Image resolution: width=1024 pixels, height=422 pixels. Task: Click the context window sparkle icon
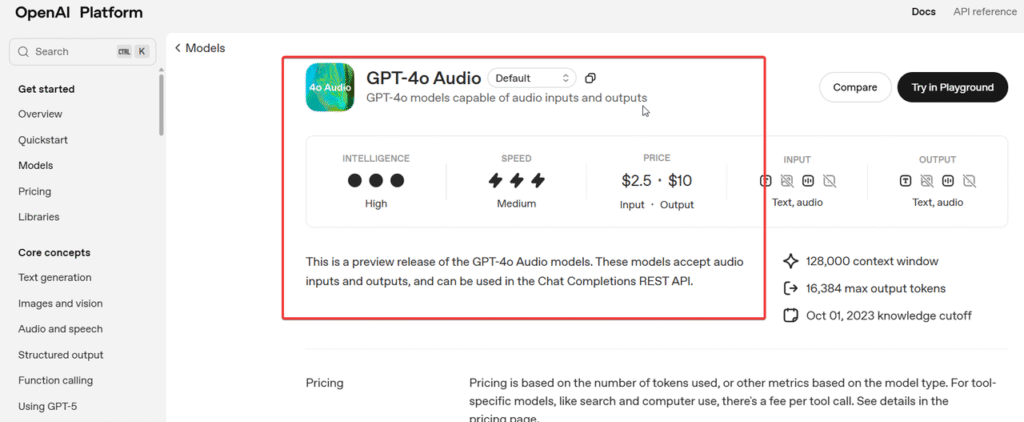tap(790, 261)
